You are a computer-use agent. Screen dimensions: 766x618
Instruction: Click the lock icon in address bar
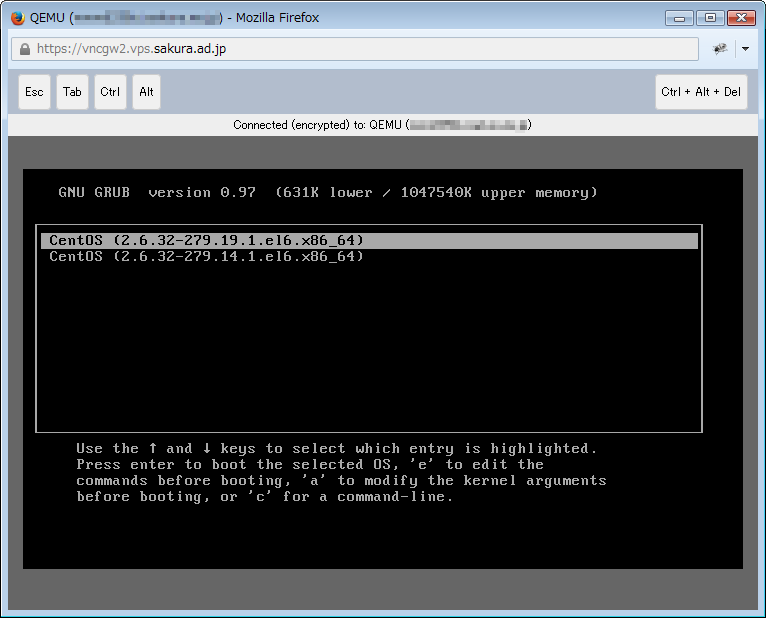coord(24,49)
